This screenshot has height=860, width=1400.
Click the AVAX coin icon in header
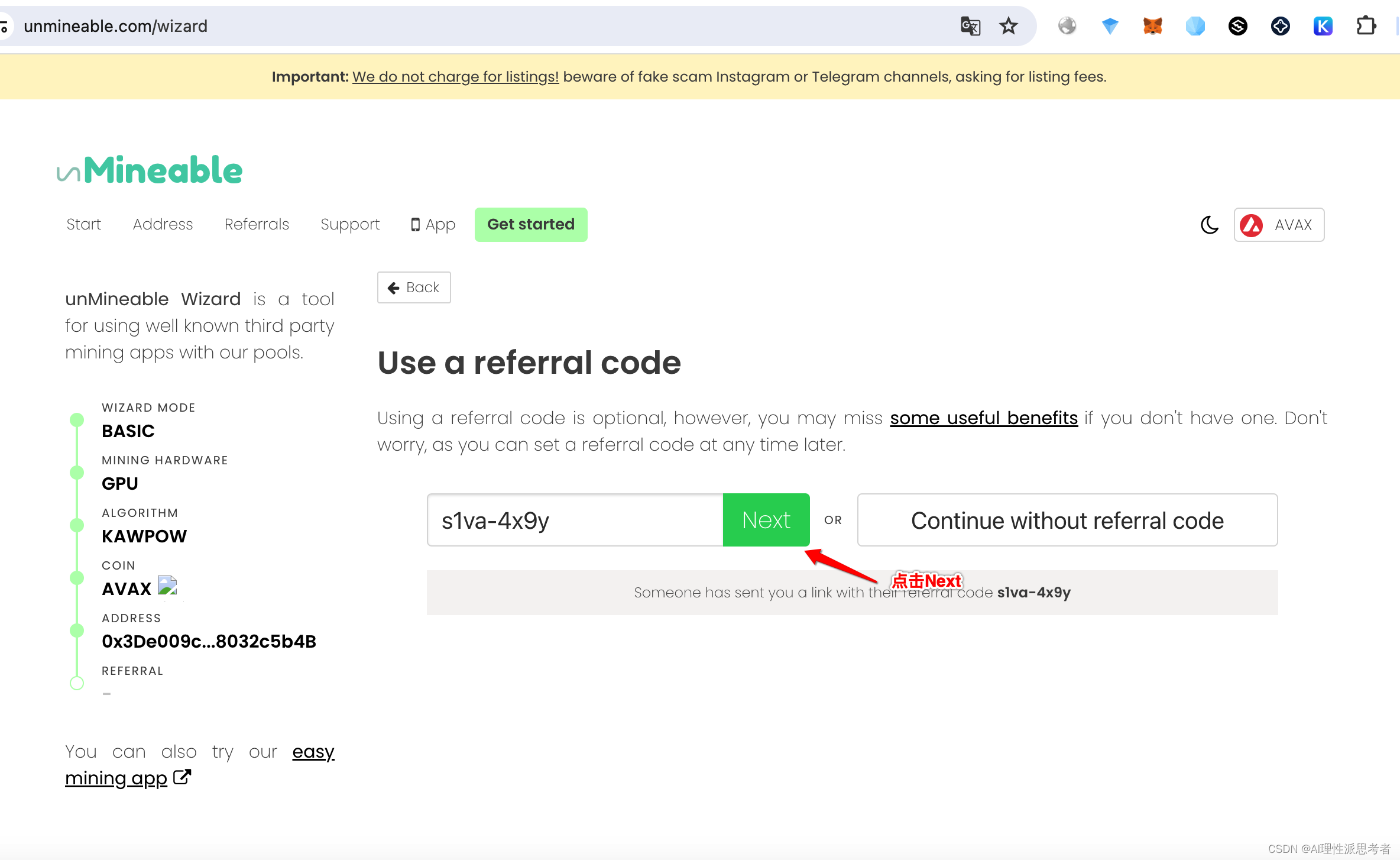[x=1252, y=224]
